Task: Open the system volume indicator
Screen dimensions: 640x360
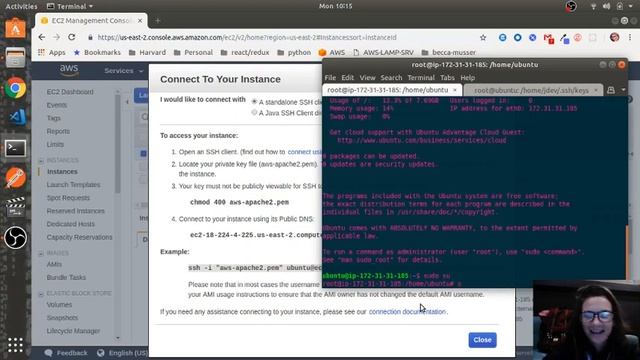Action: tap(607, 6)
